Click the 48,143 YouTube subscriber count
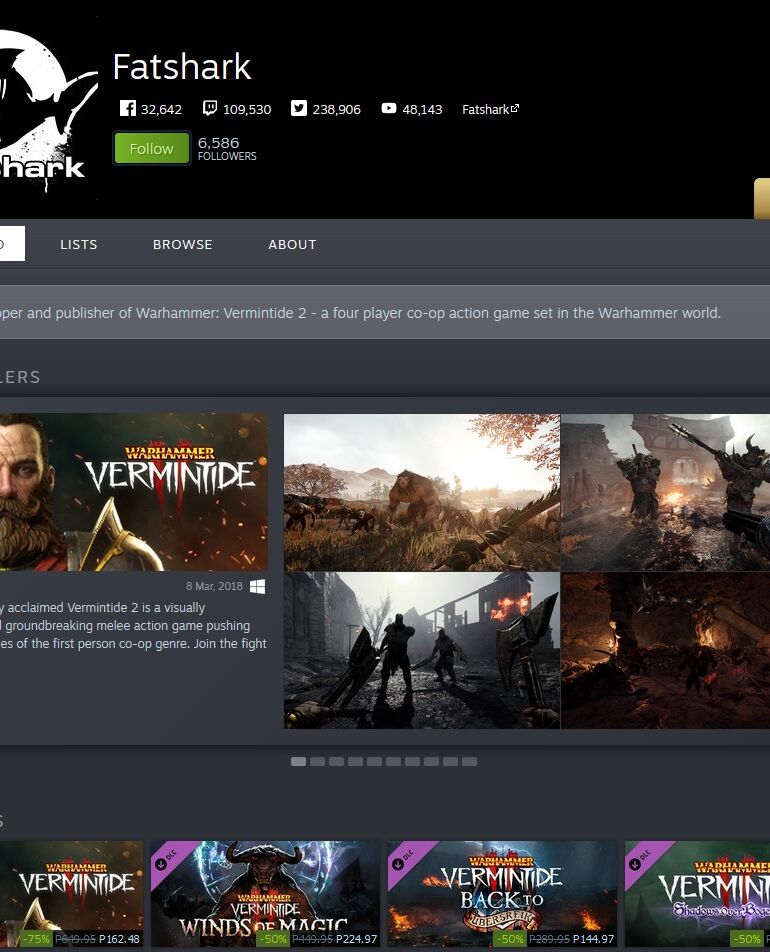Image resolution: width=770 pixels, height=952 pixels. [422, 109]
